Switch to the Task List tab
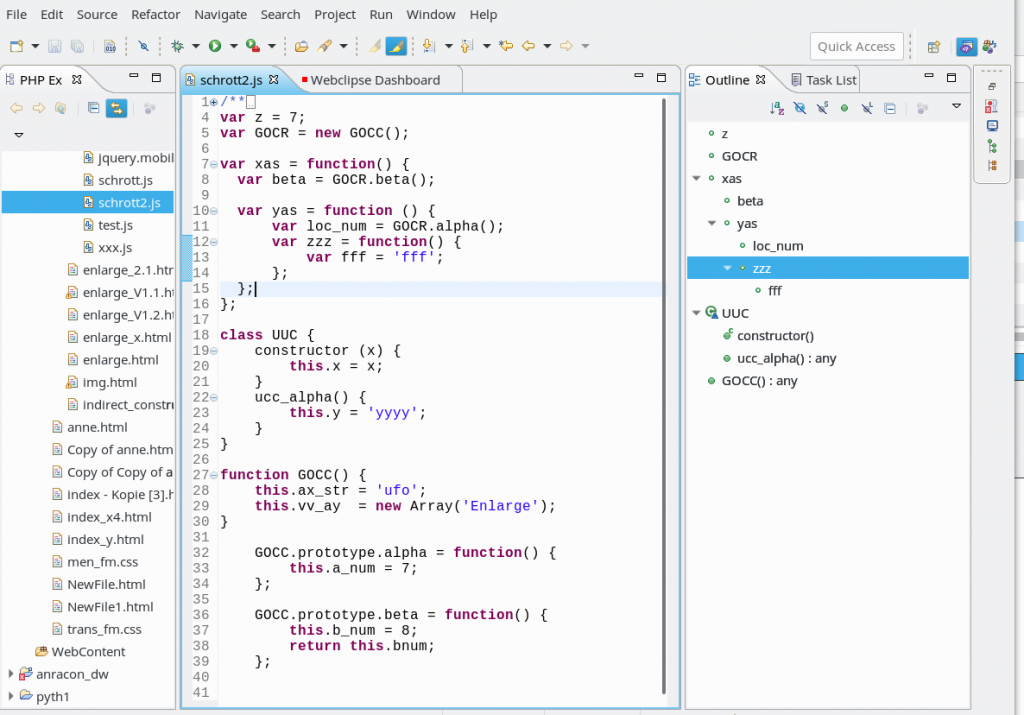Screen dimensions: 1024x715 pos(830,80)
